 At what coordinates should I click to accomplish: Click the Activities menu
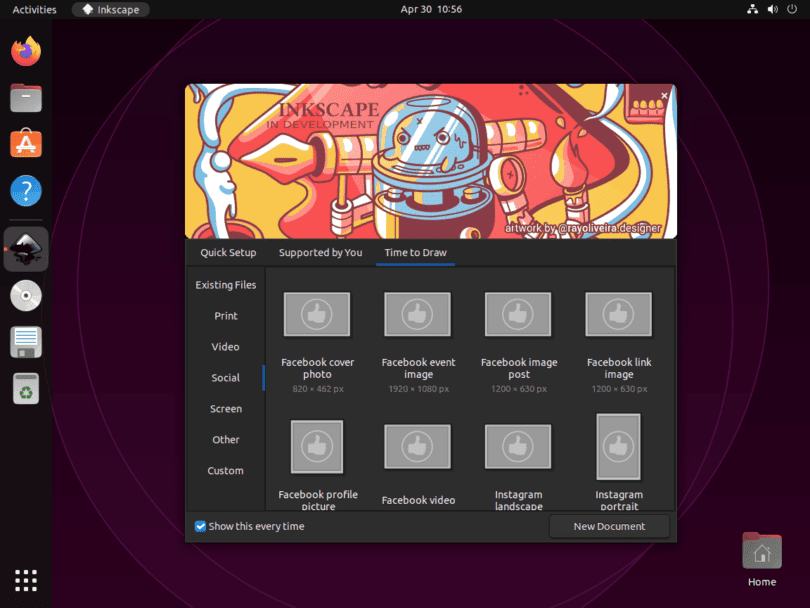click(32, 9)
